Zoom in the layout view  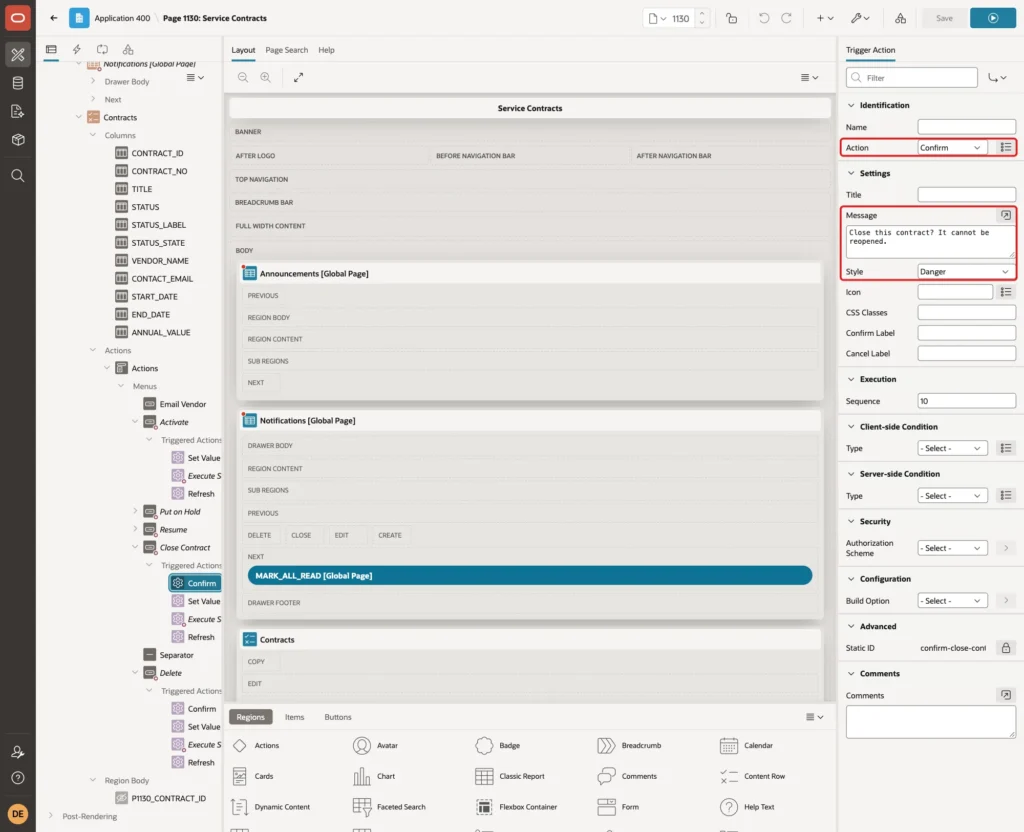(266, 77)
